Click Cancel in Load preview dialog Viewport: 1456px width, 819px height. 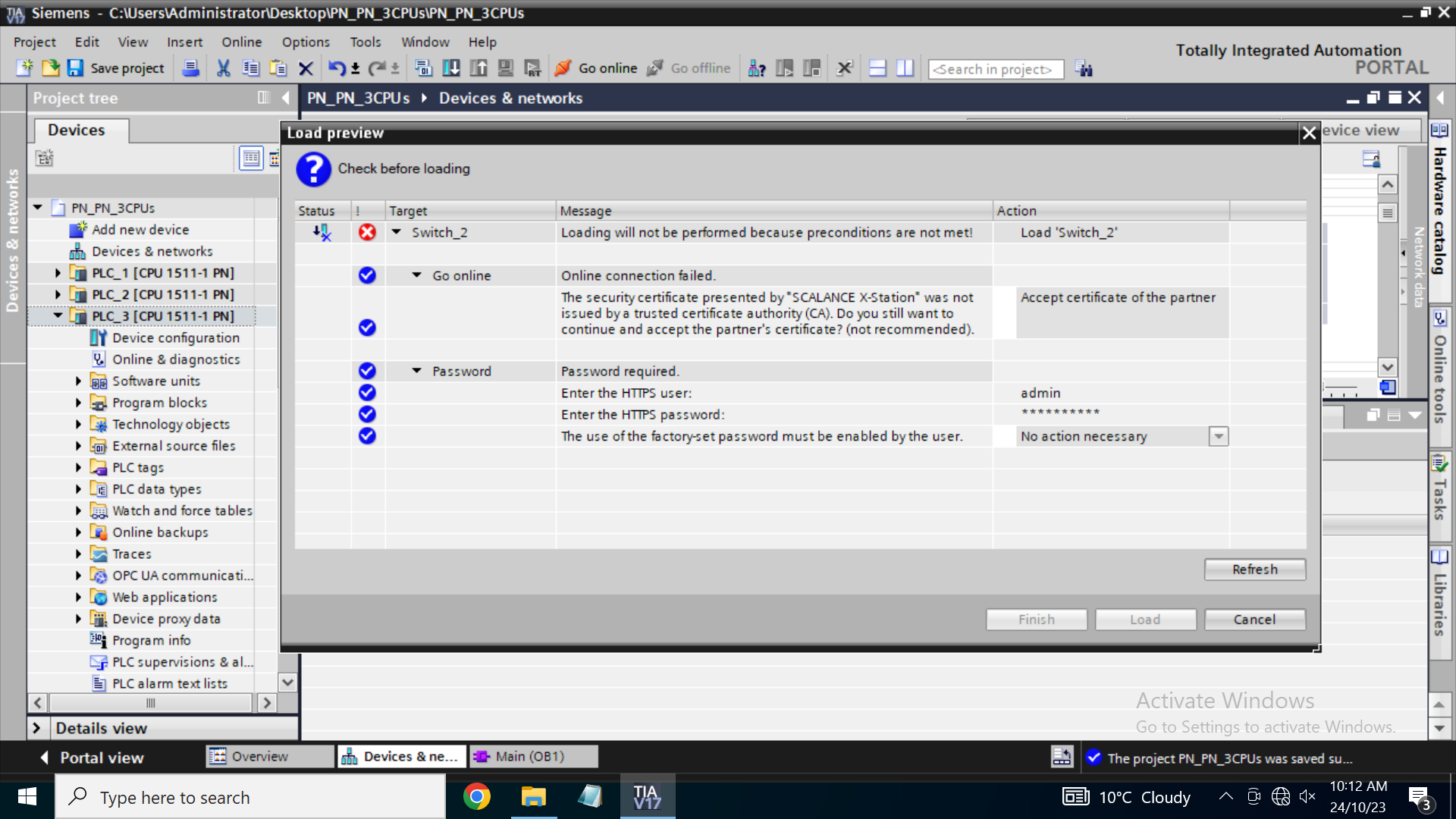(x=1254, y=620)
